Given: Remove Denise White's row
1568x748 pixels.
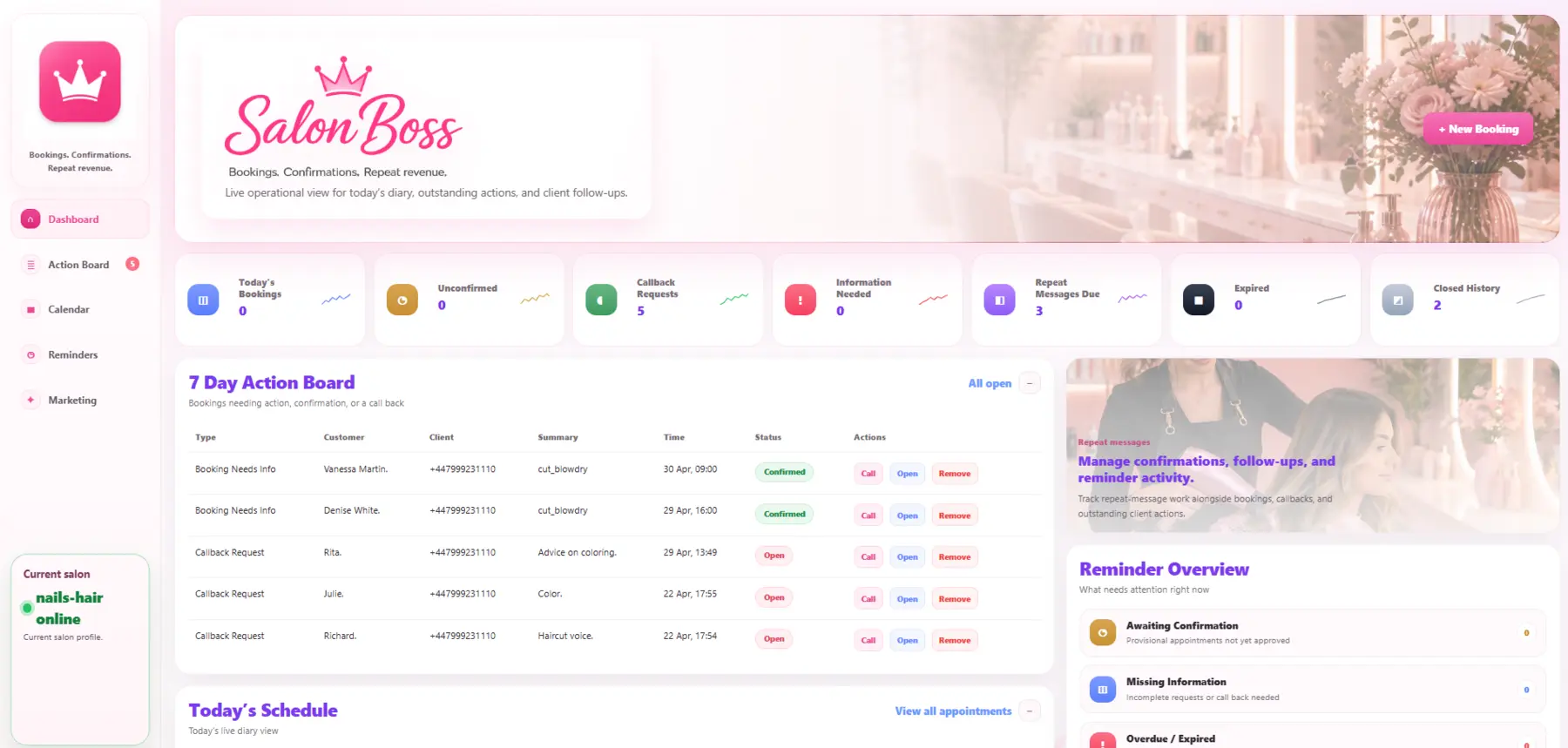Looking at the screenshot, I should (x=955, y=516).
